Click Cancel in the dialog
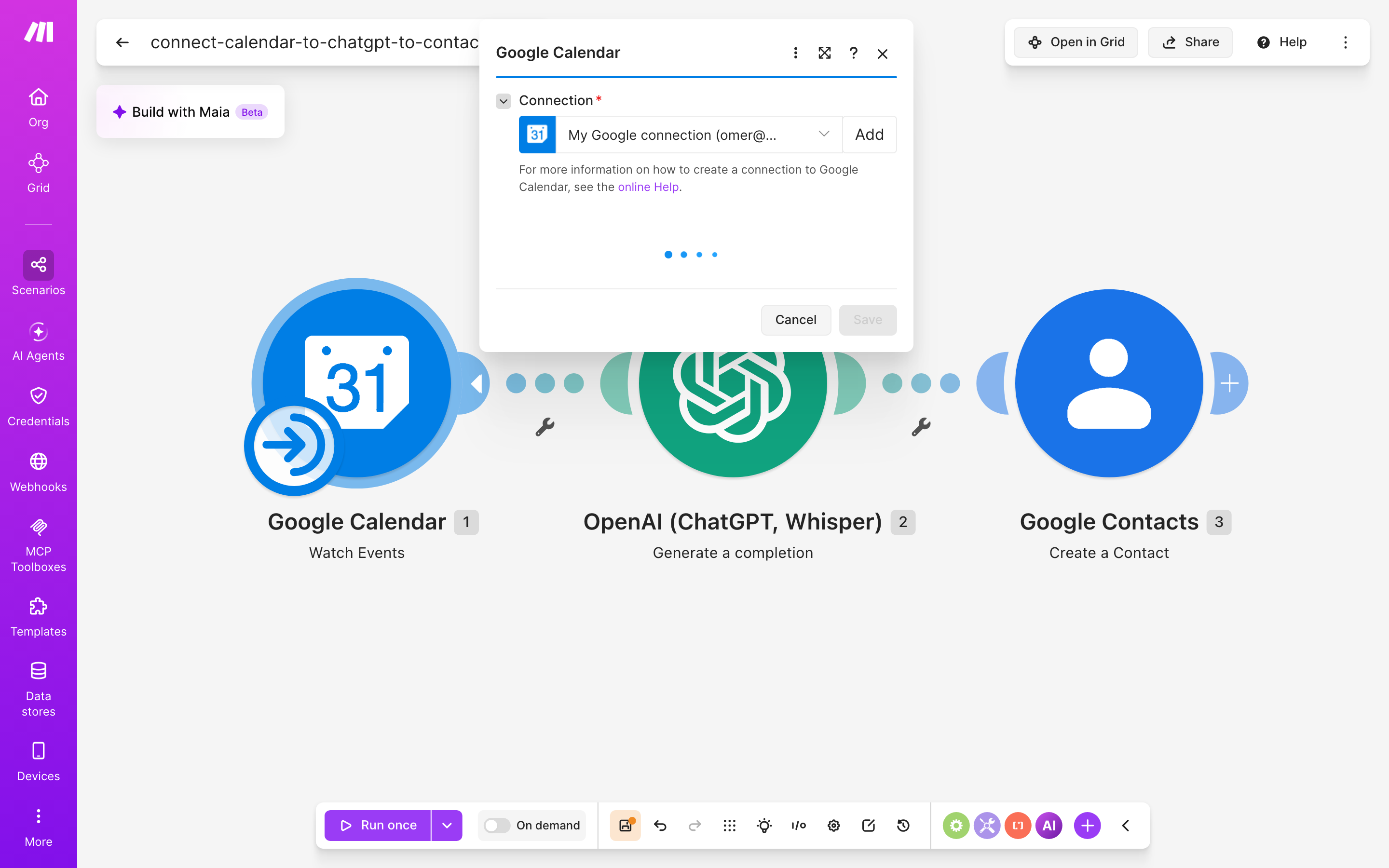This screenshot has width=1389, height=868. (795, 320)
